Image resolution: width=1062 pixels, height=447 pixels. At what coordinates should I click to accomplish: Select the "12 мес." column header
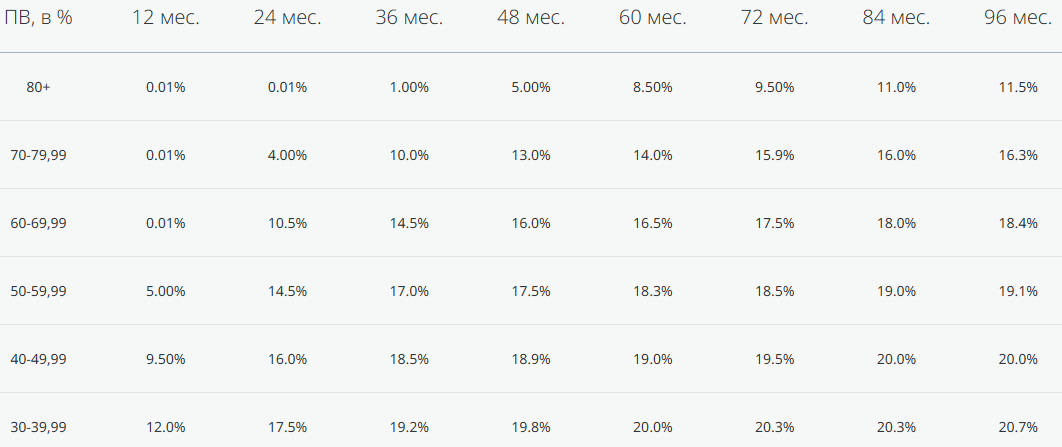[x=166, y=19]
